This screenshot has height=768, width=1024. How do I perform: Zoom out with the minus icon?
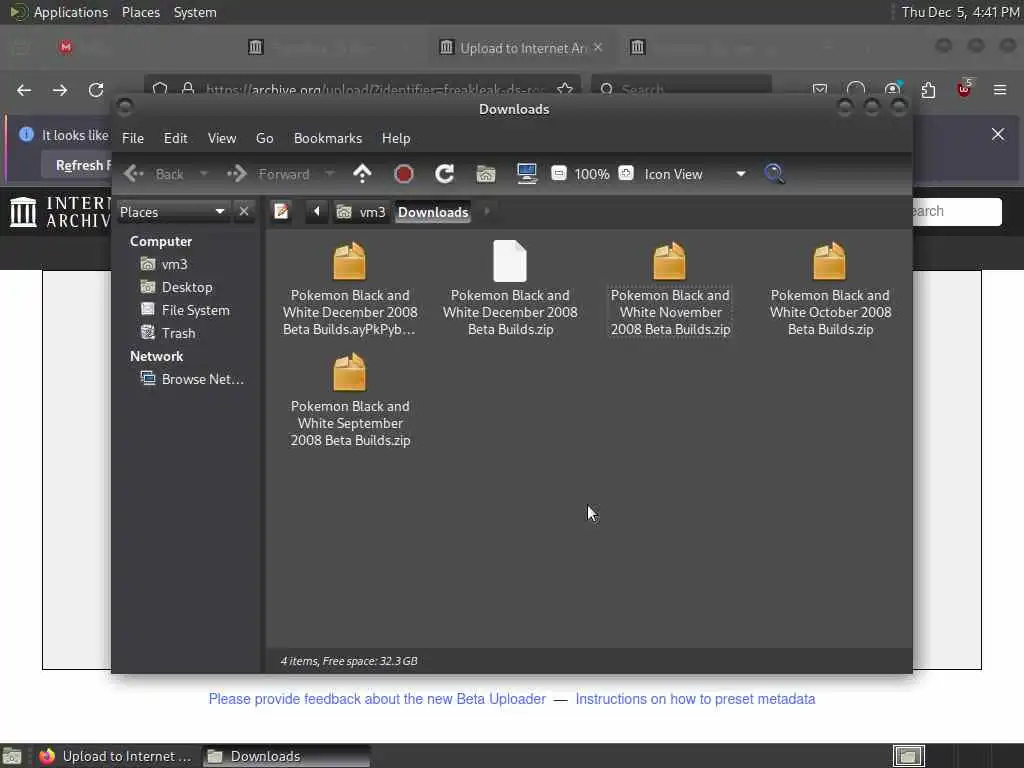[x=558, y=174]
